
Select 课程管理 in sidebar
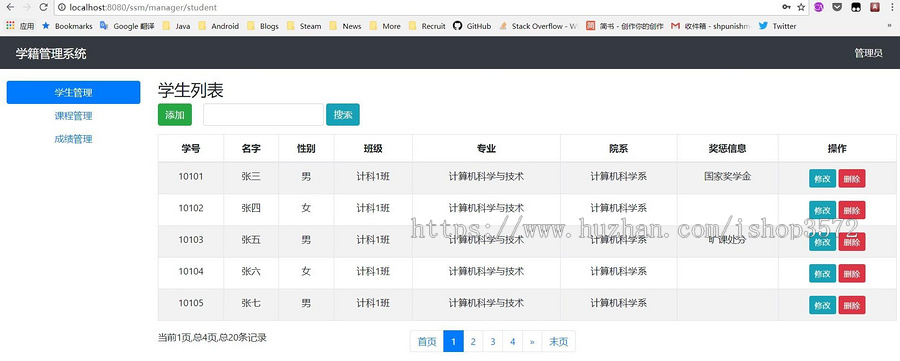click(x=73, y=116)
